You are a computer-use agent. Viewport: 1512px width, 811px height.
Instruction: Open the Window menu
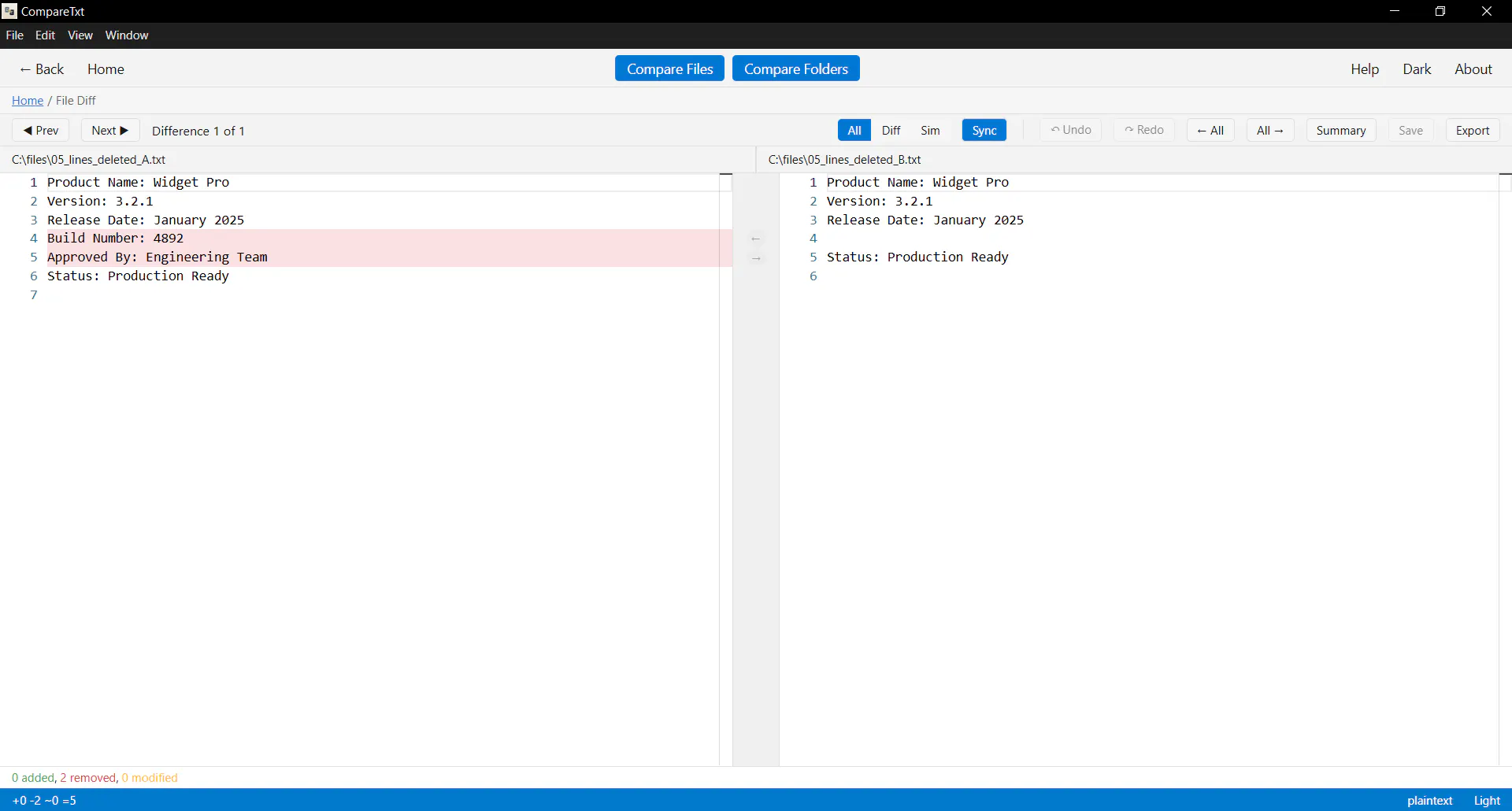pyautogui.click(x=127, y=35)
